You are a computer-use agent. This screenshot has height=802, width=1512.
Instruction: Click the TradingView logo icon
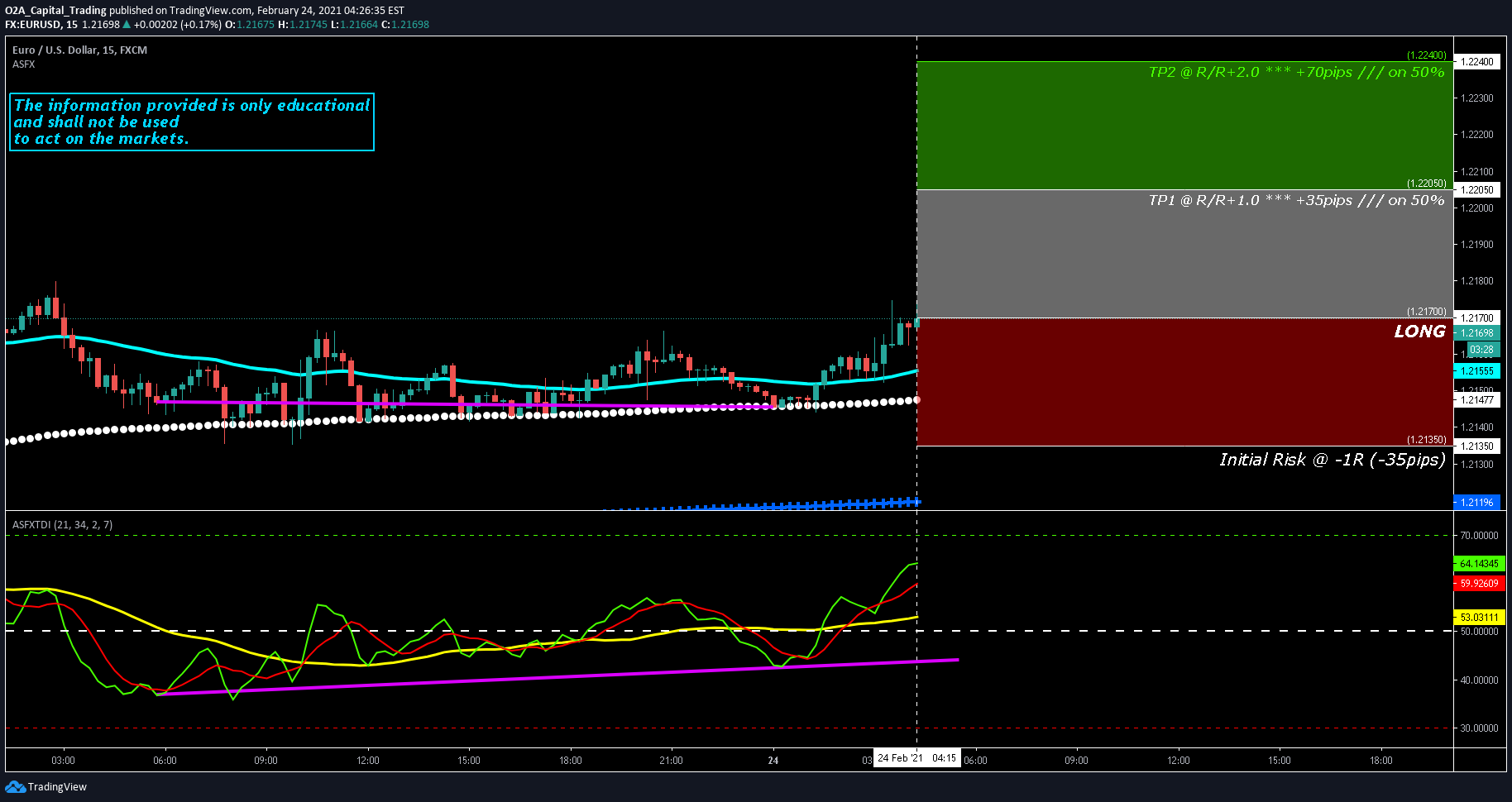point(15,786)
